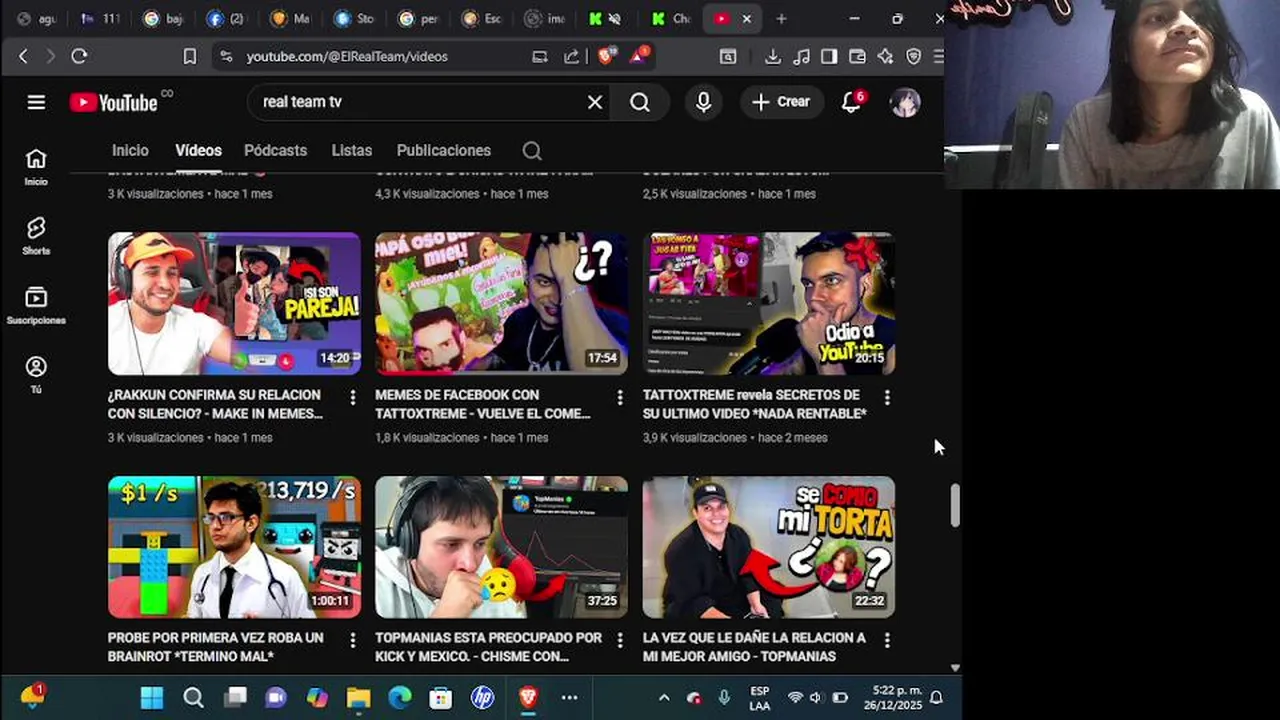Open the Brave Wallet icon

[x=857, y=57]
